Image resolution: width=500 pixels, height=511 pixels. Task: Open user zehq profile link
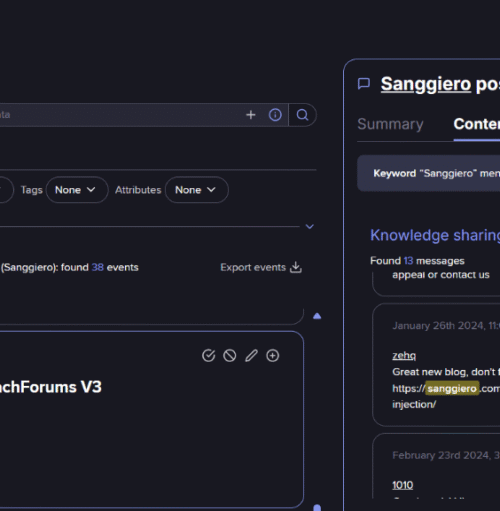click(404, 356)
